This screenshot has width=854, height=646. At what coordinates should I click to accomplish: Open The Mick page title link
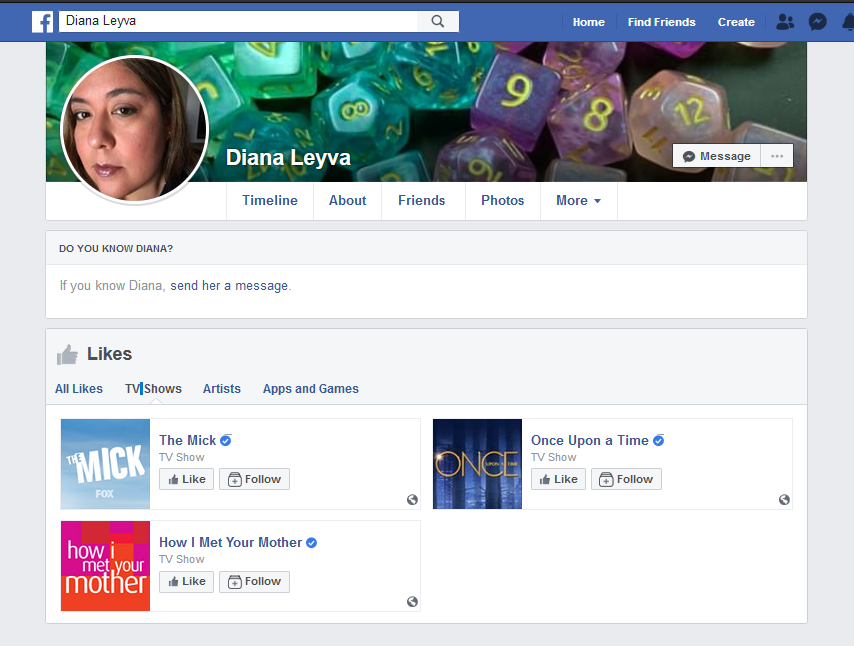188,440
